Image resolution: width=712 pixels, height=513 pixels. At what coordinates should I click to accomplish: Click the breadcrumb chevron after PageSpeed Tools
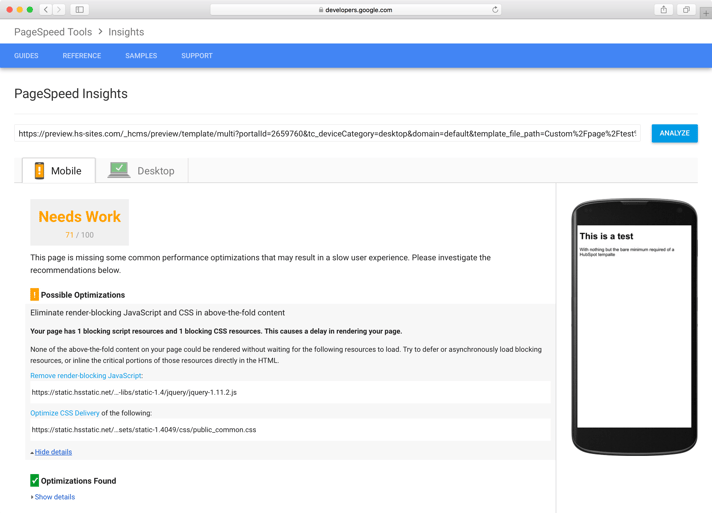[100, 32]
